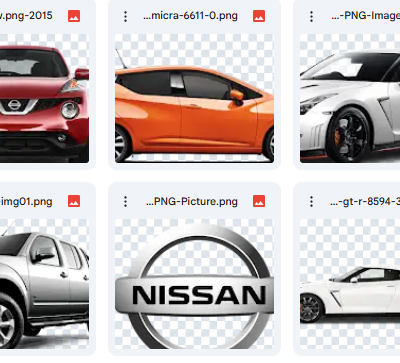The width and height of the screenshot is (400, 363).
Task: Open the orange Nissan Micra thumbnail
Action: coord(194,98)
